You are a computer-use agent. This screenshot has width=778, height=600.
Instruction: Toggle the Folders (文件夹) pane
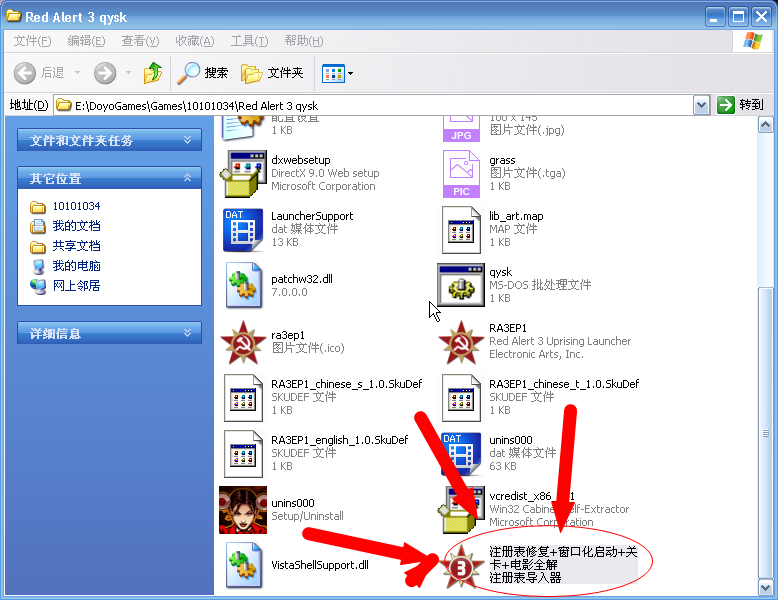click(x=272, y=73)
